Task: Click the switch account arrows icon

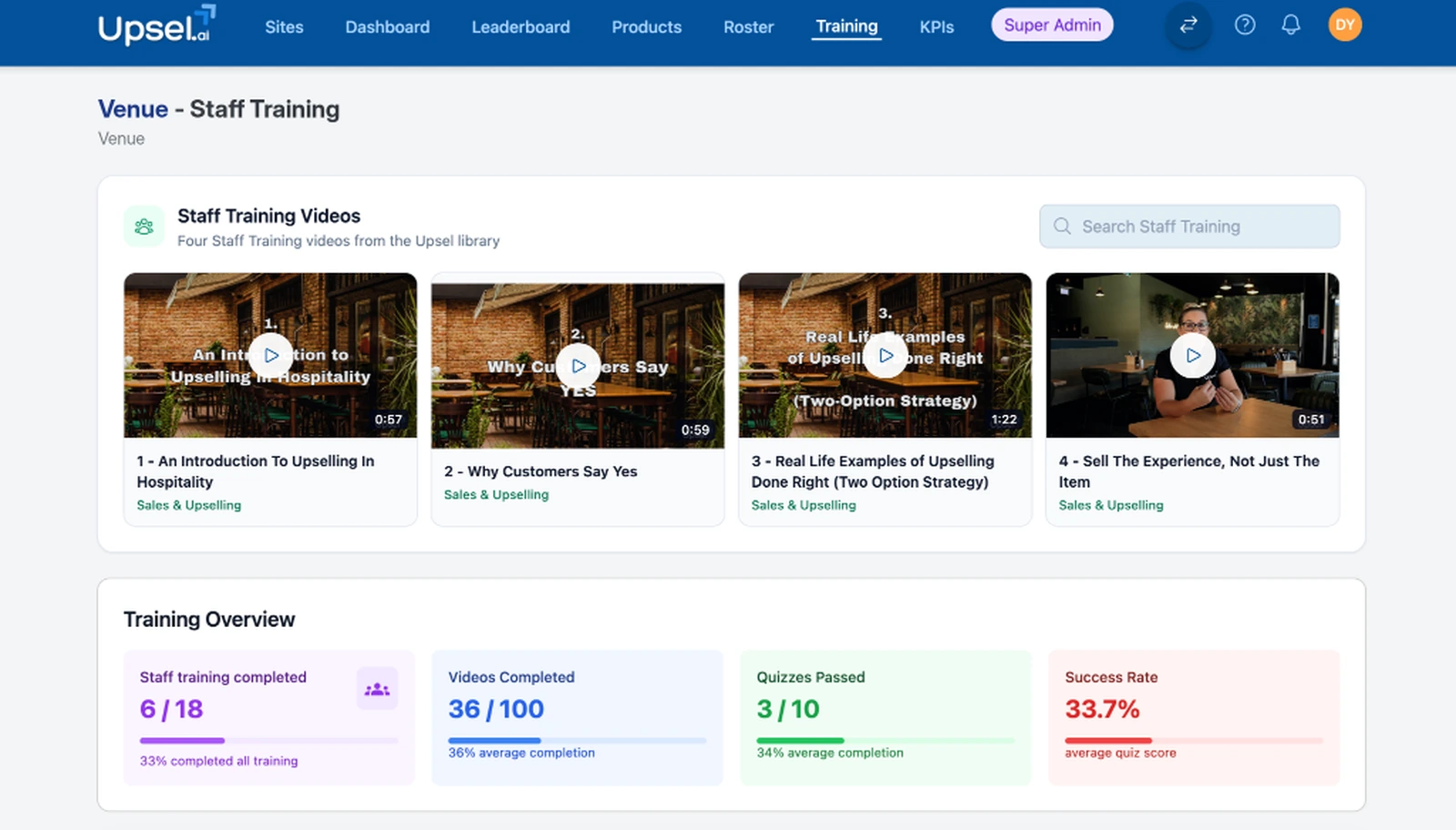Action: click(x=1188, y=25)
